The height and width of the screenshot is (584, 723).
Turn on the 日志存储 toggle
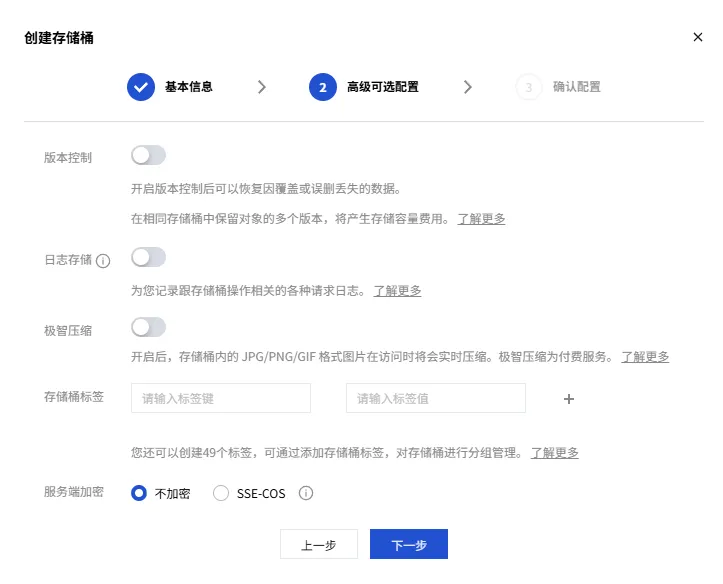pos(148,258)
